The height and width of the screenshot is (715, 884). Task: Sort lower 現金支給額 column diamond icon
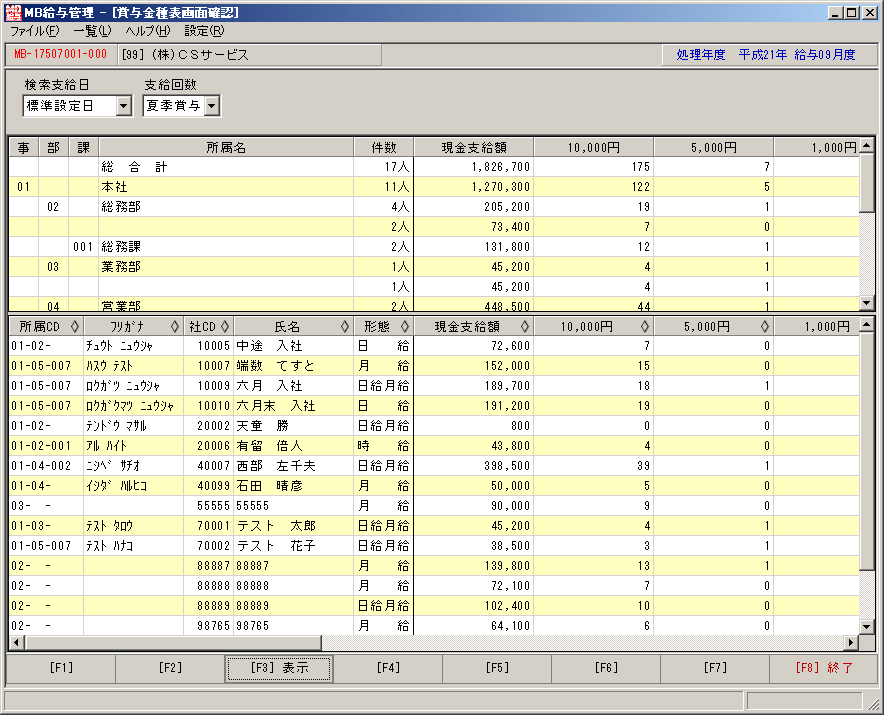[525, 326]
